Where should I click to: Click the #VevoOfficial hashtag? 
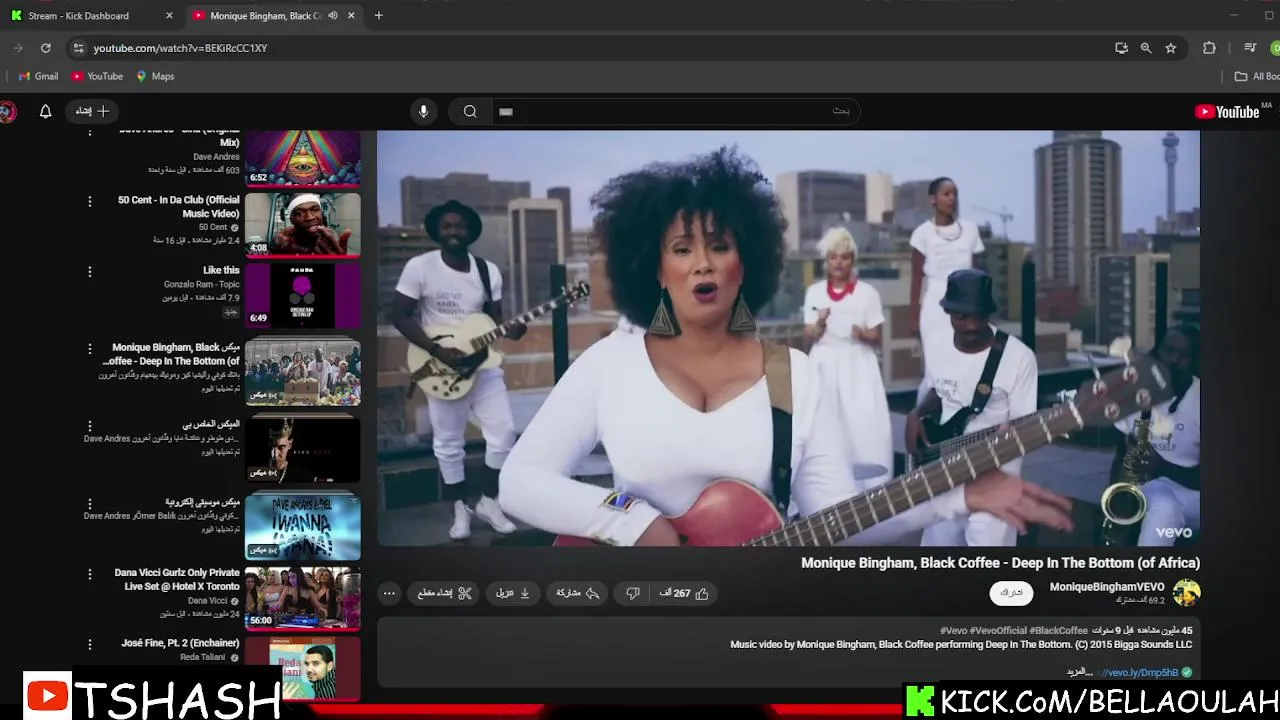click(x=998, y=631)
